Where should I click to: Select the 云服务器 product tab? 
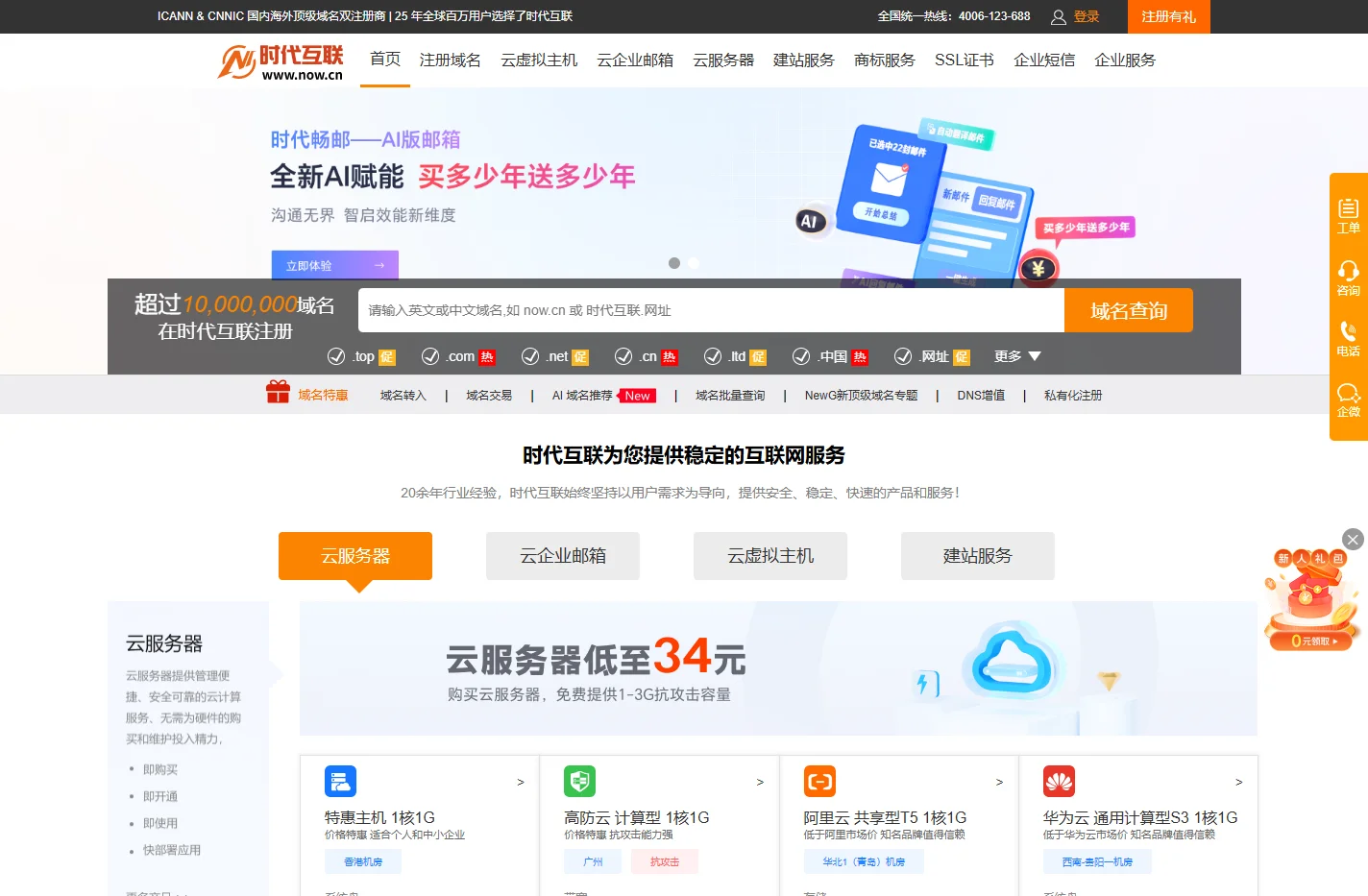355,556
